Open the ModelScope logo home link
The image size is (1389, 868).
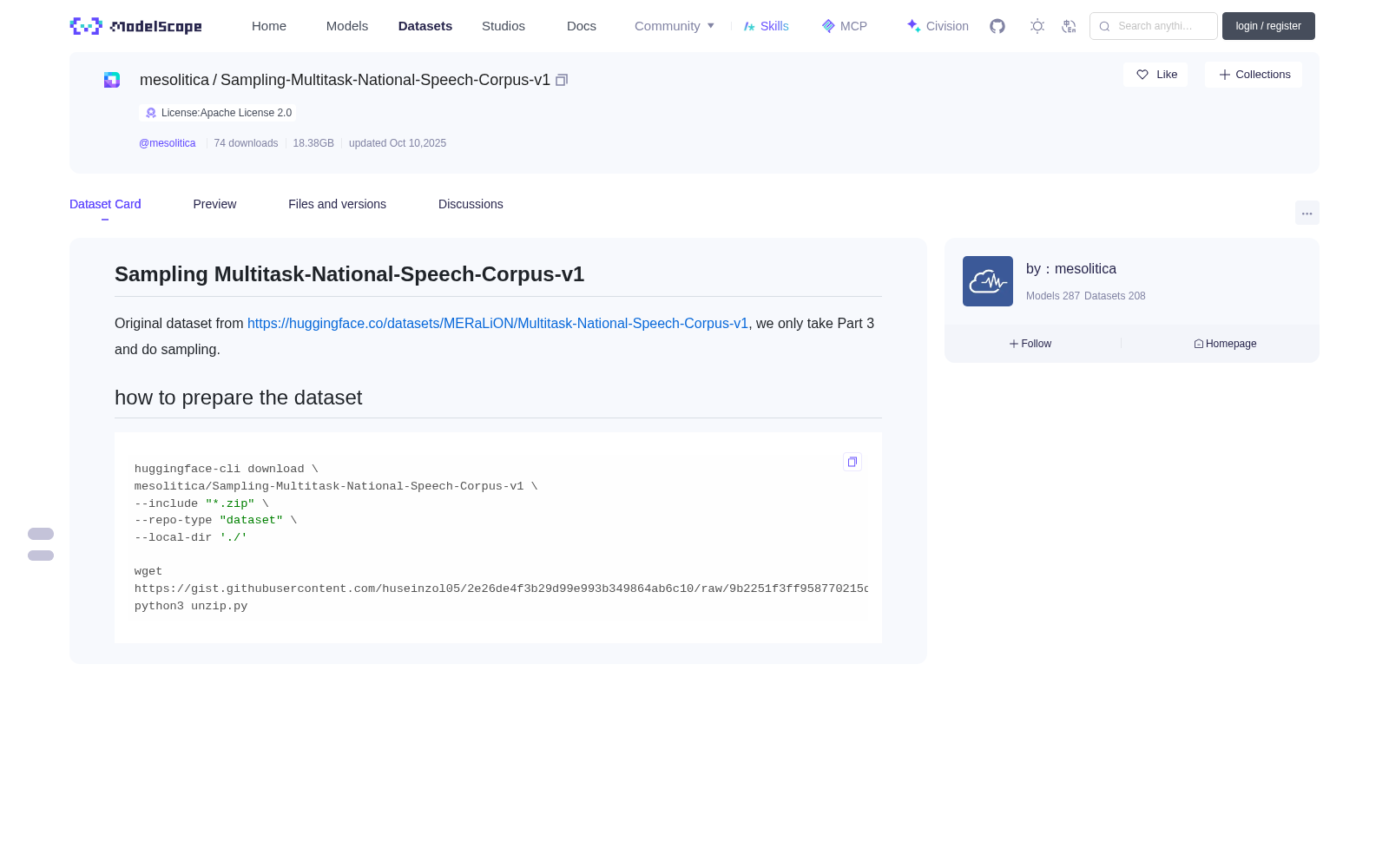(x=136, y=26)
